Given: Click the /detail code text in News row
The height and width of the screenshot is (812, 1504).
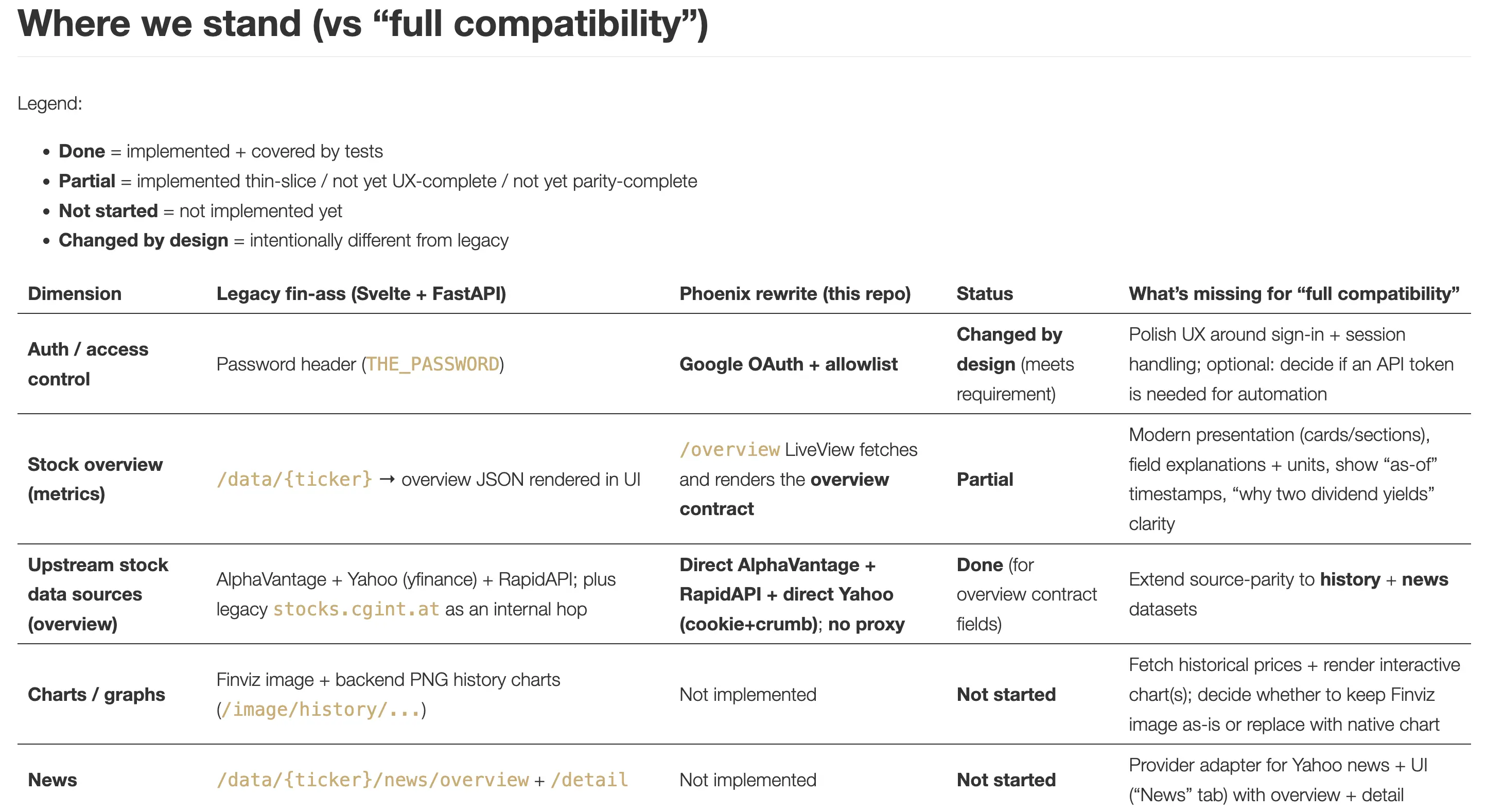Looking at the screenshot, I should [589, 780].
